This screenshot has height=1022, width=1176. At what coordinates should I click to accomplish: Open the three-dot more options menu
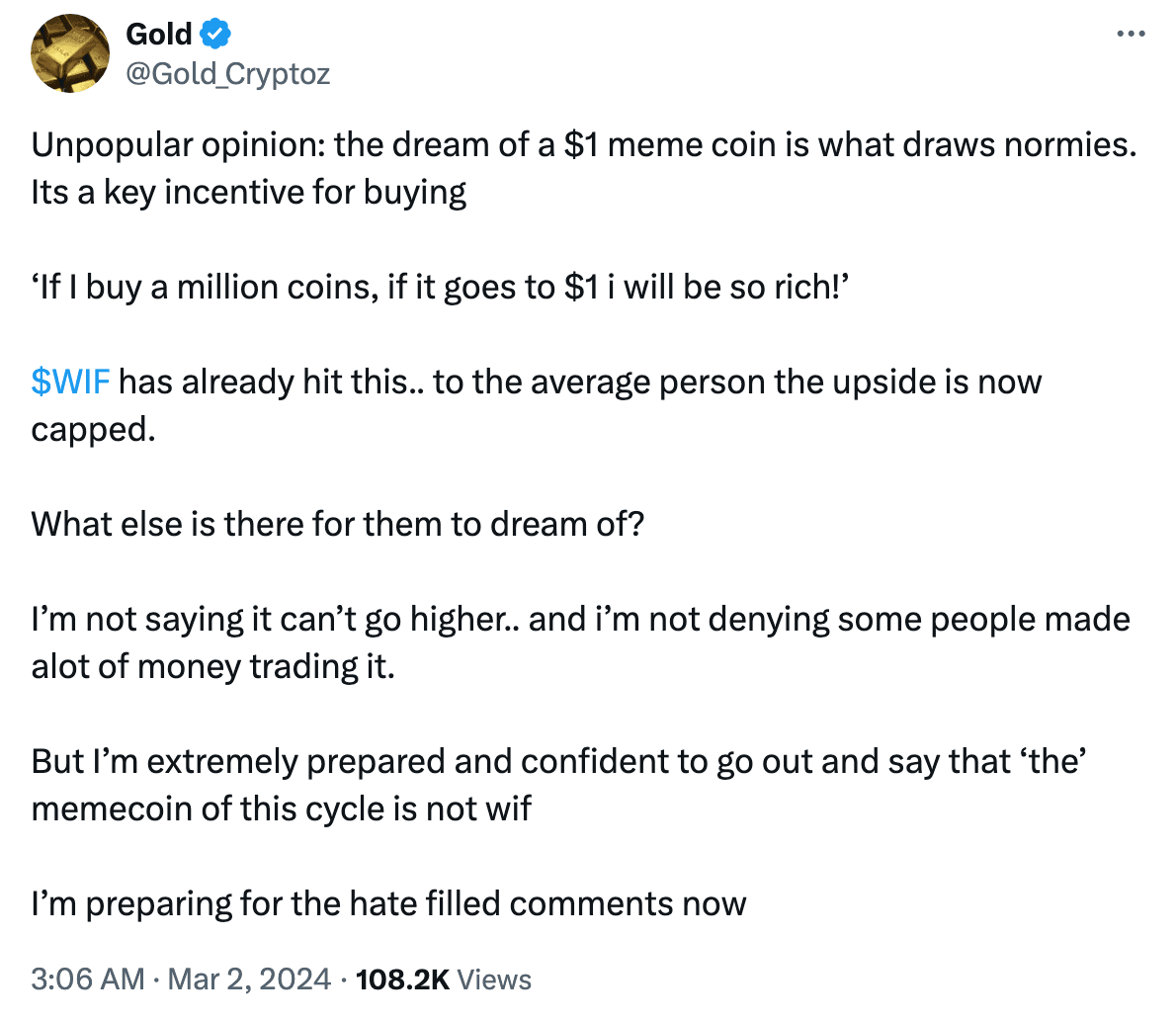[1131, 34]
